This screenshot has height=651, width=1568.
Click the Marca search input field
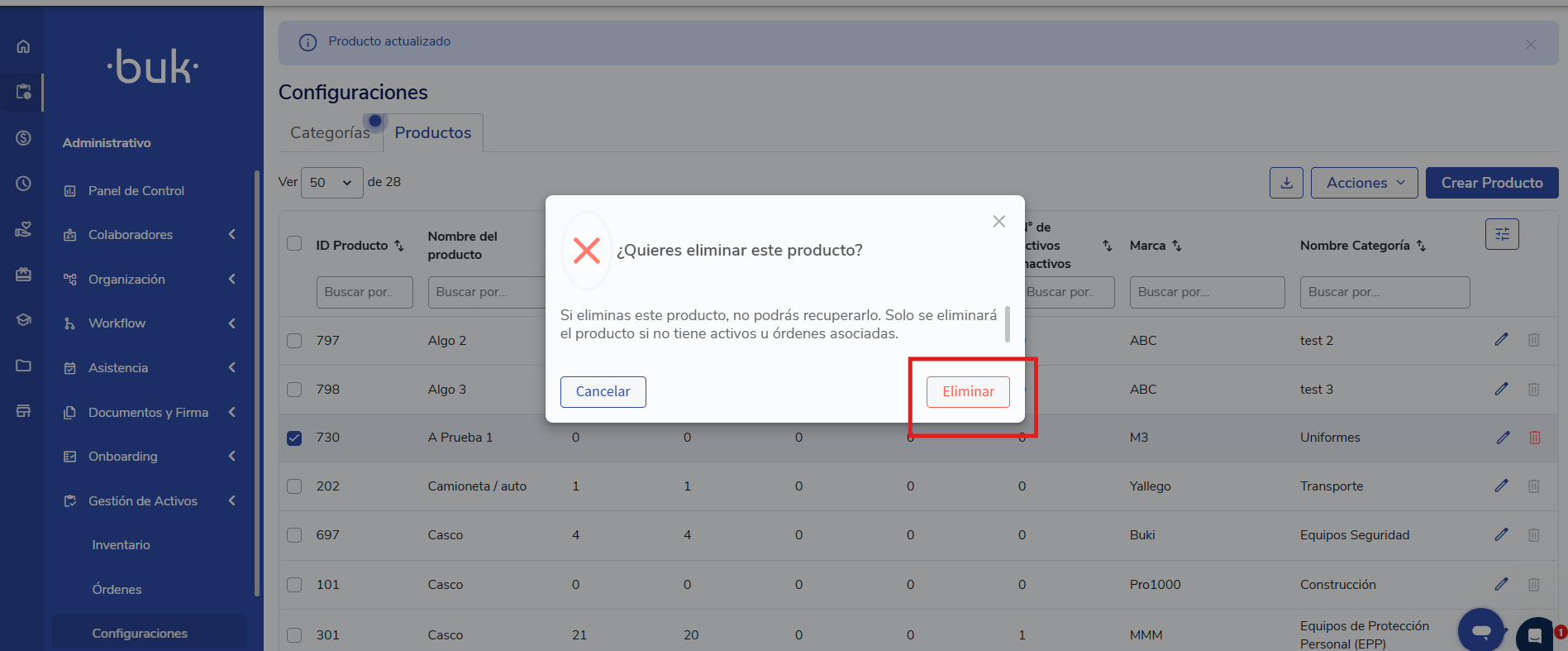pos(1206,292)
